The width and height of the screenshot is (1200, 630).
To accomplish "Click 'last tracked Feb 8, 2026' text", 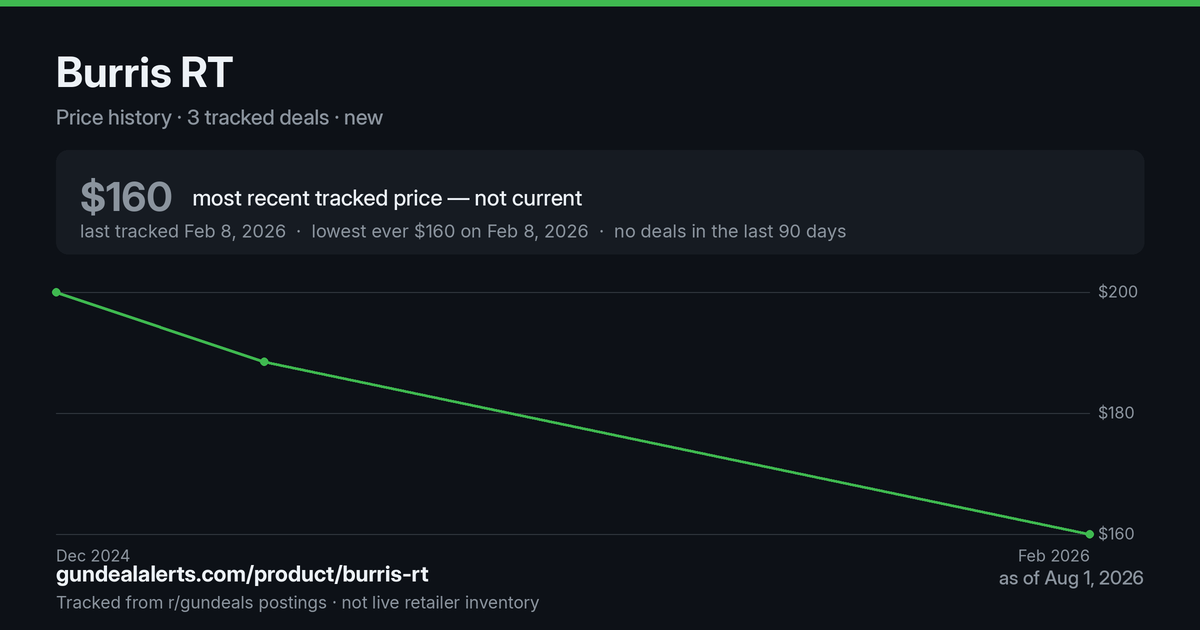I will tap(183, 231).
